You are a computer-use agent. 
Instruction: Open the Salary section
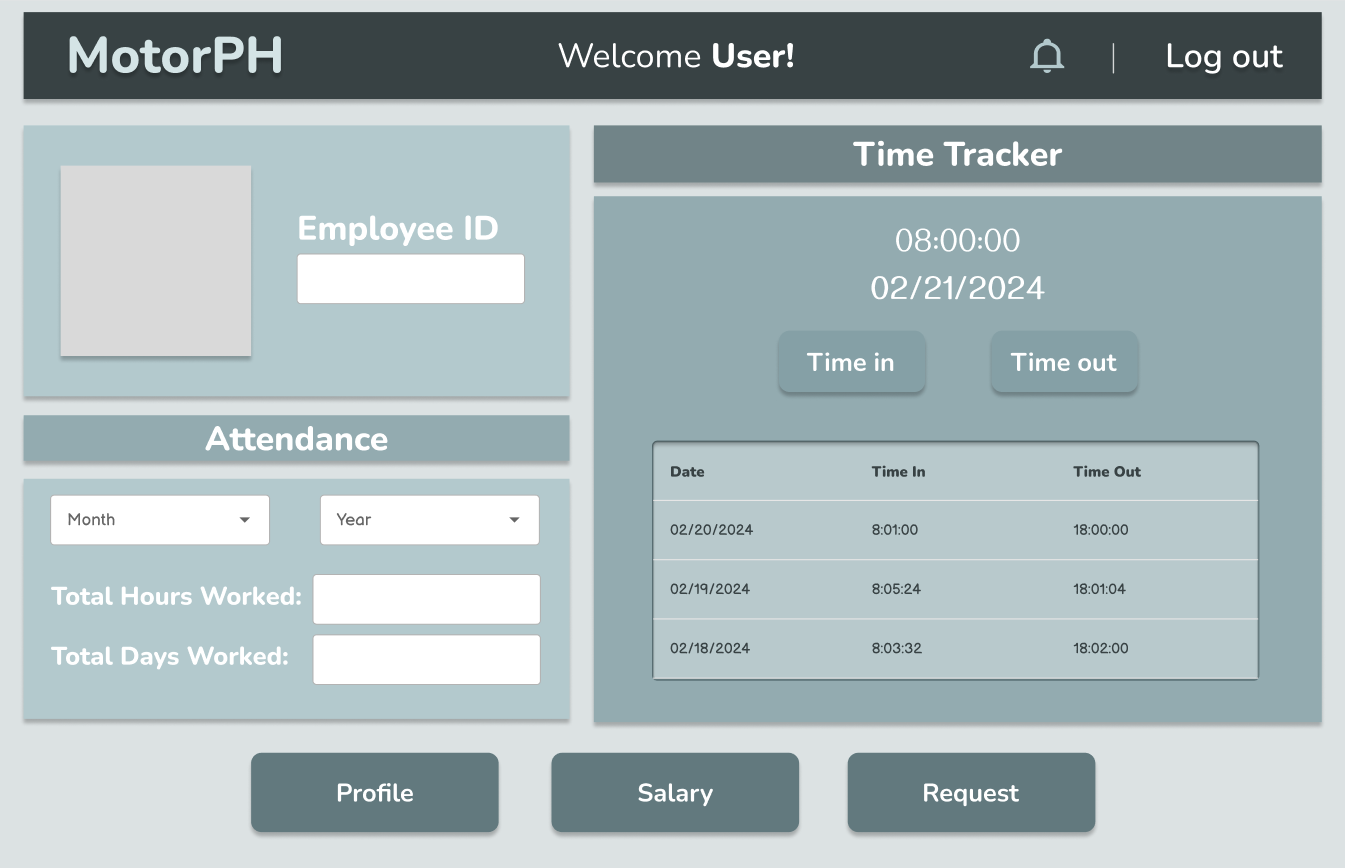tap(674, 792)
